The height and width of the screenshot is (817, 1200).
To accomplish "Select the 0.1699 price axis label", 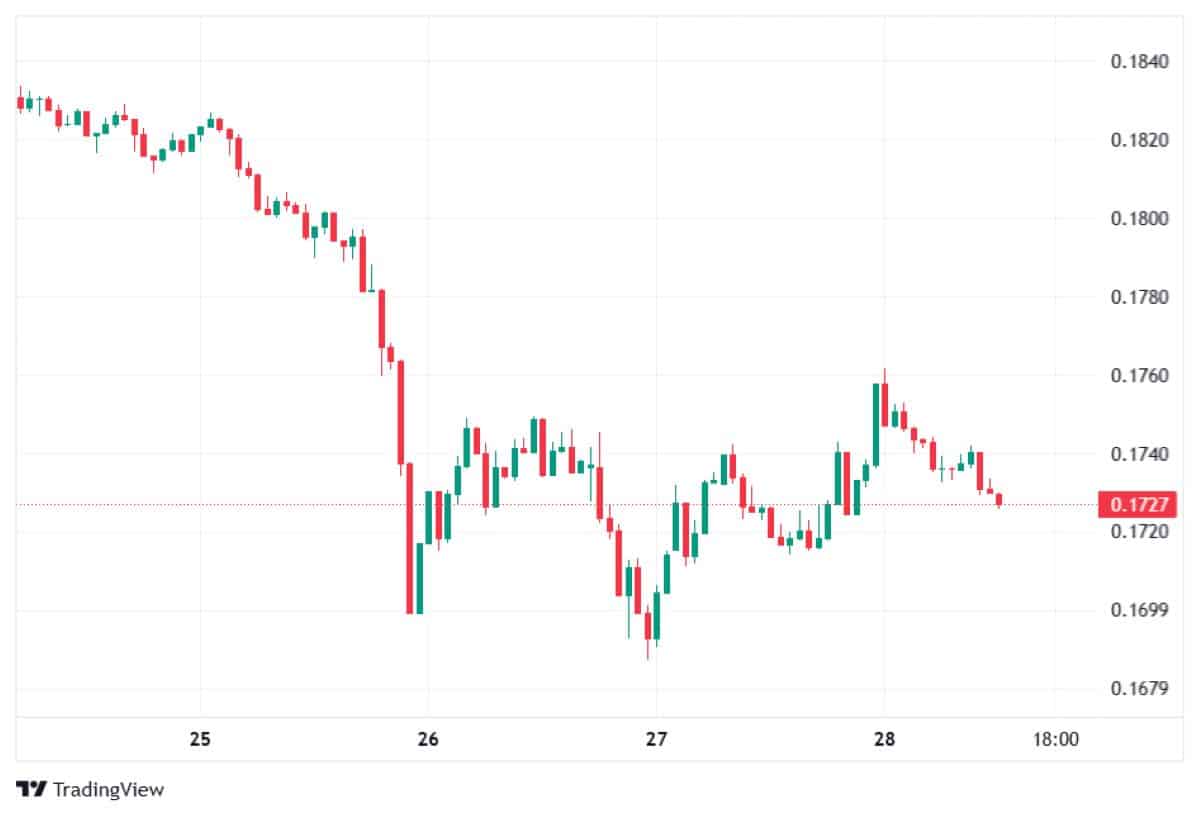I will click(1139, 610).
